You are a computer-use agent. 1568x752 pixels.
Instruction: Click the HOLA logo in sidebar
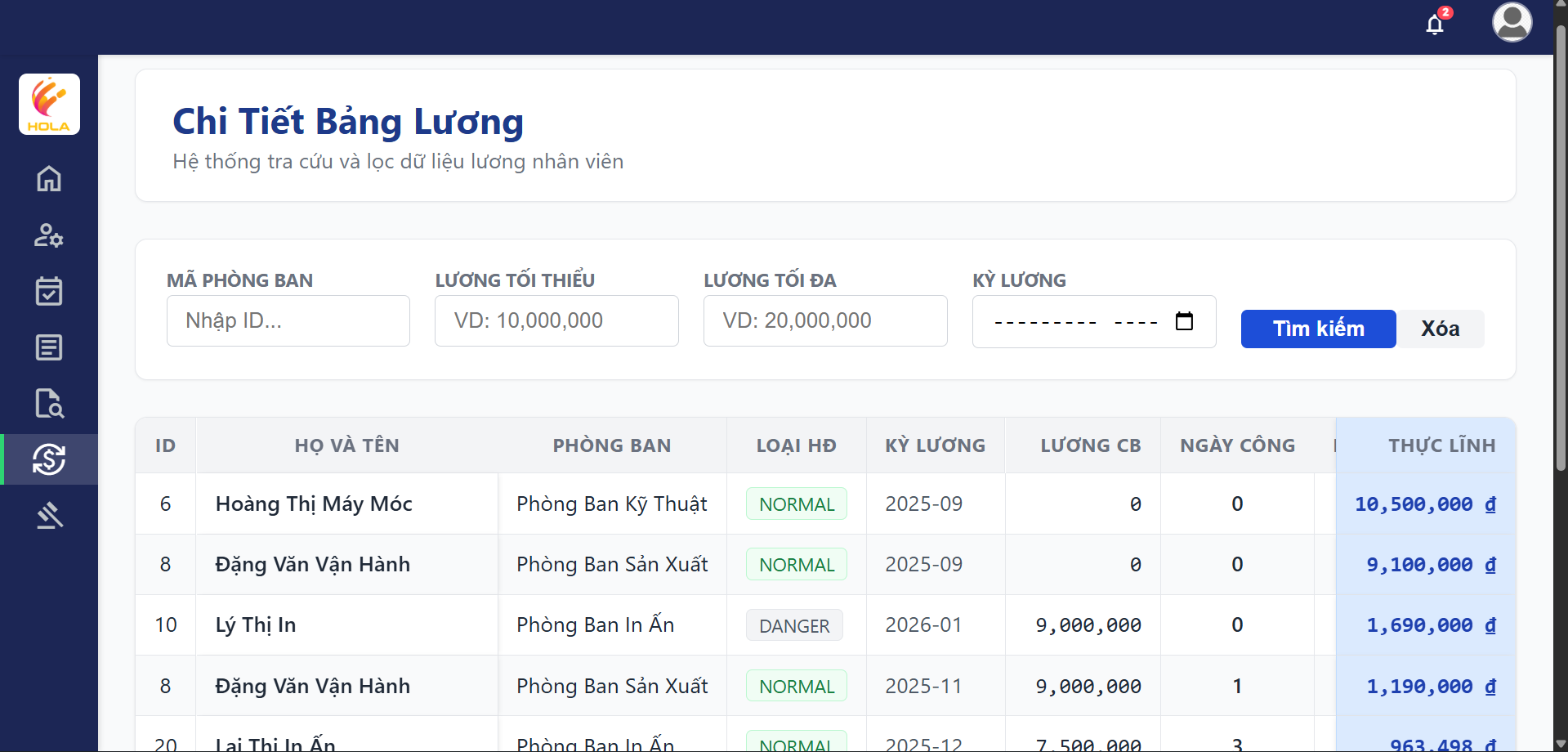49,105
